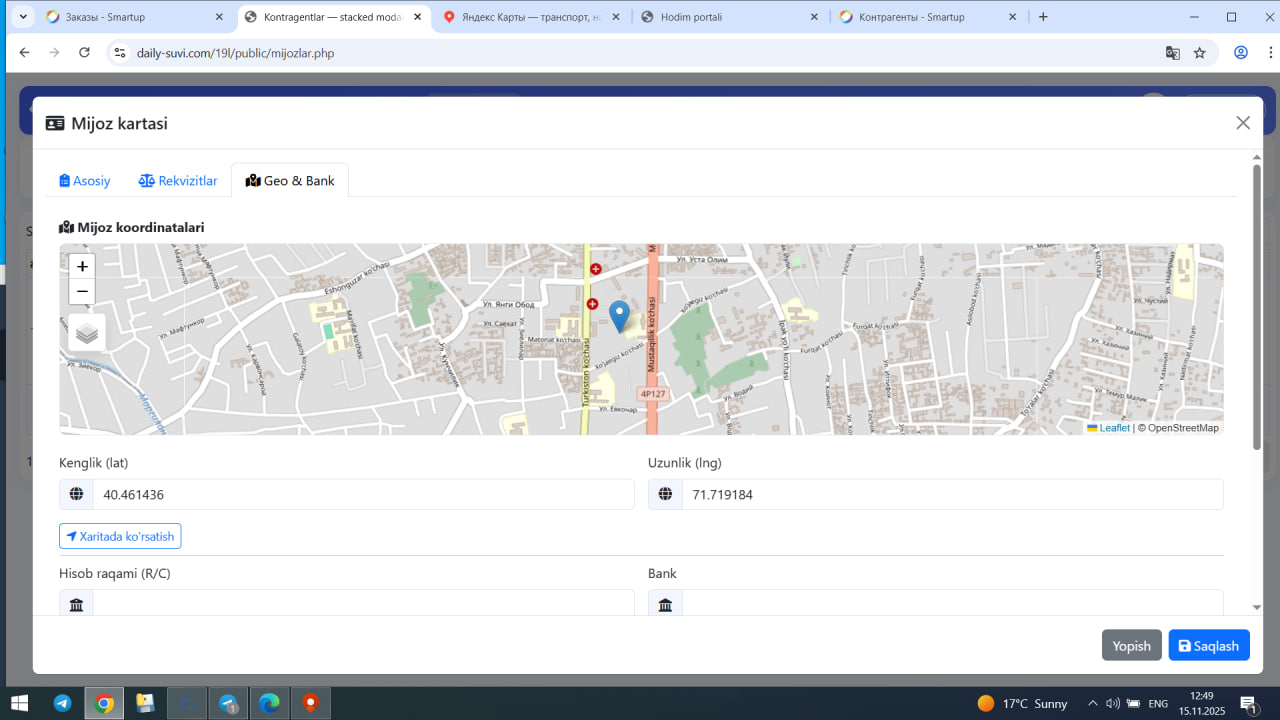This screenshot has width=1280, height=720.
Task: Click the Chrome taskbar icon
Action: coord(104,703)
